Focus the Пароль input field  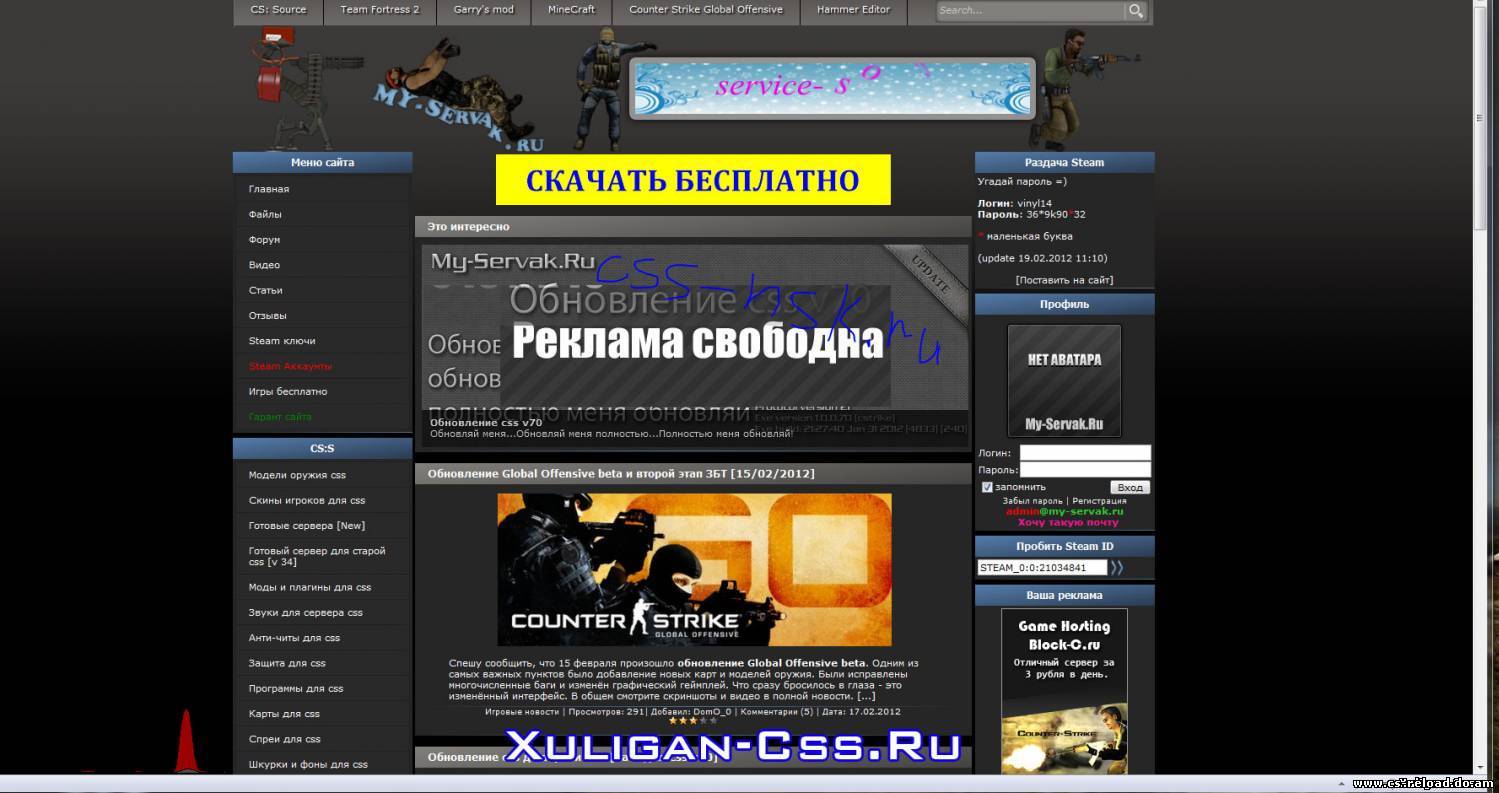click(1085, 470)
